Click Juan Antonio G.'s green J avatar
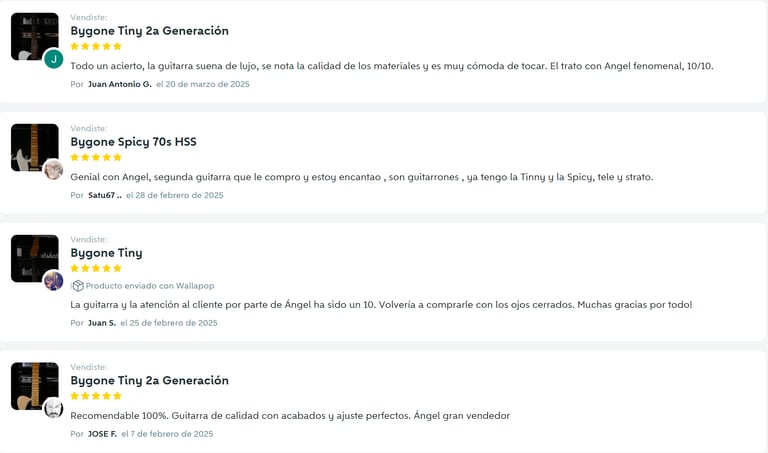 (x=53, y=59)
